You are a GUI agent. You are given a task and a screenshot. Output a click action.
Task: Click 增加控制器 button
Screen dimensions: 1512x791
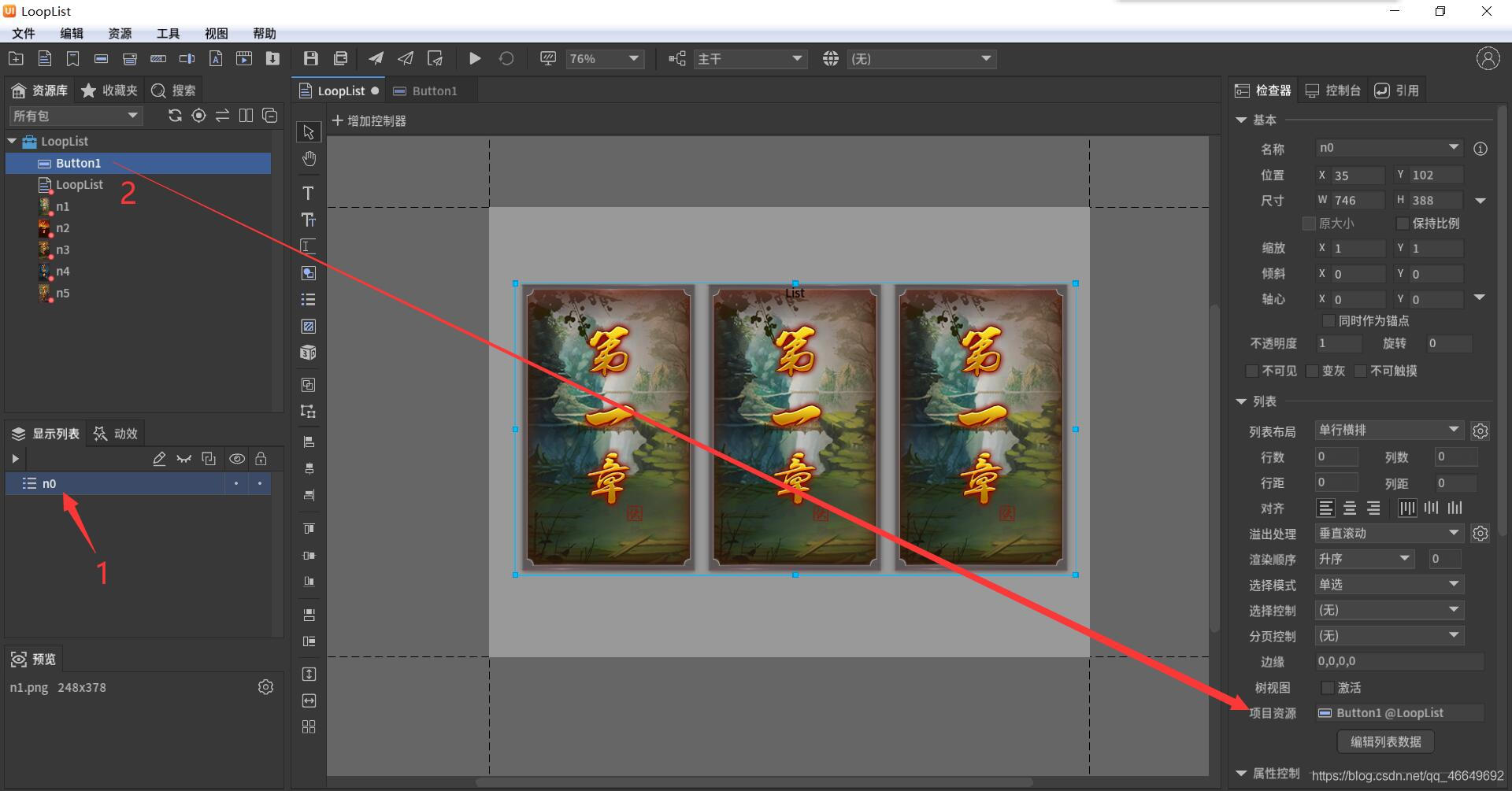369,121
